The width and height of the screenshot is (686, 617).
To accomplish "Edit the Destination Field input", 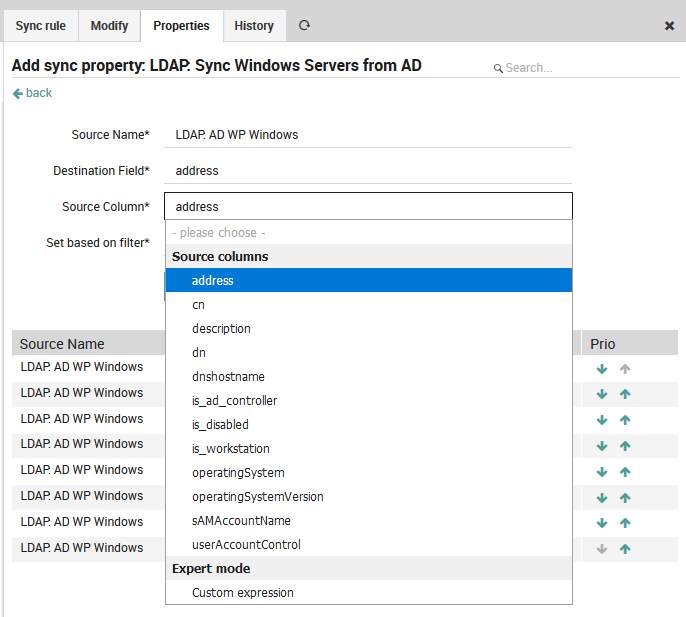I will click(368, 171).
